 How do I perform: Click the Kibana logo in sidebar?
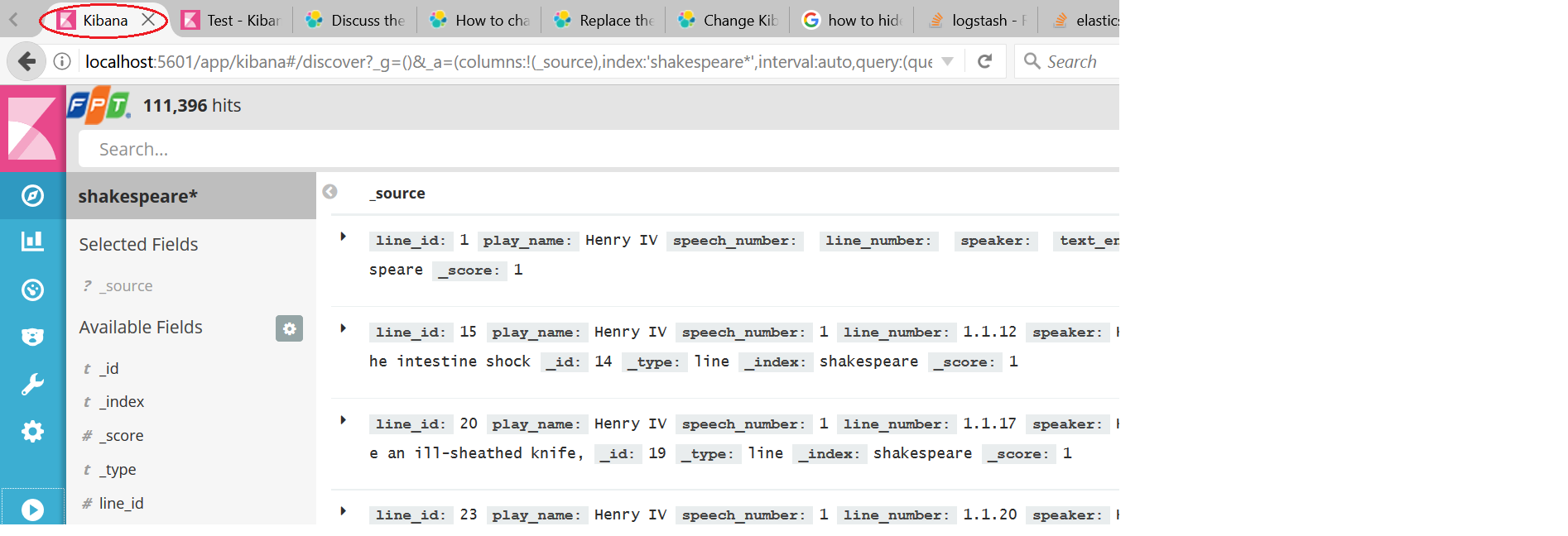(32, 128)
